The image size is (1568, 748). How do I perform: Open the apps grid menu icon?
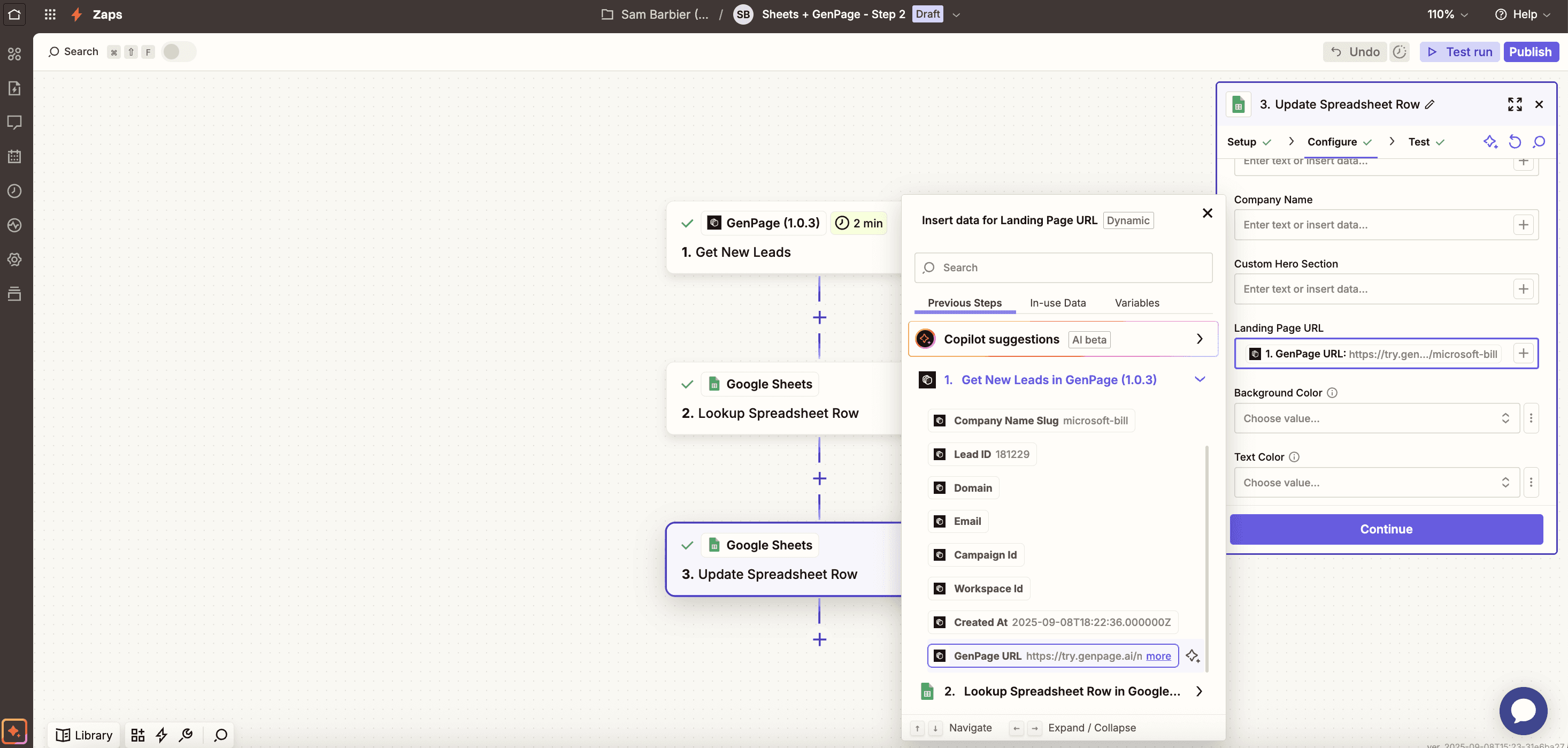pyautogui.click(x=50, y=14)
